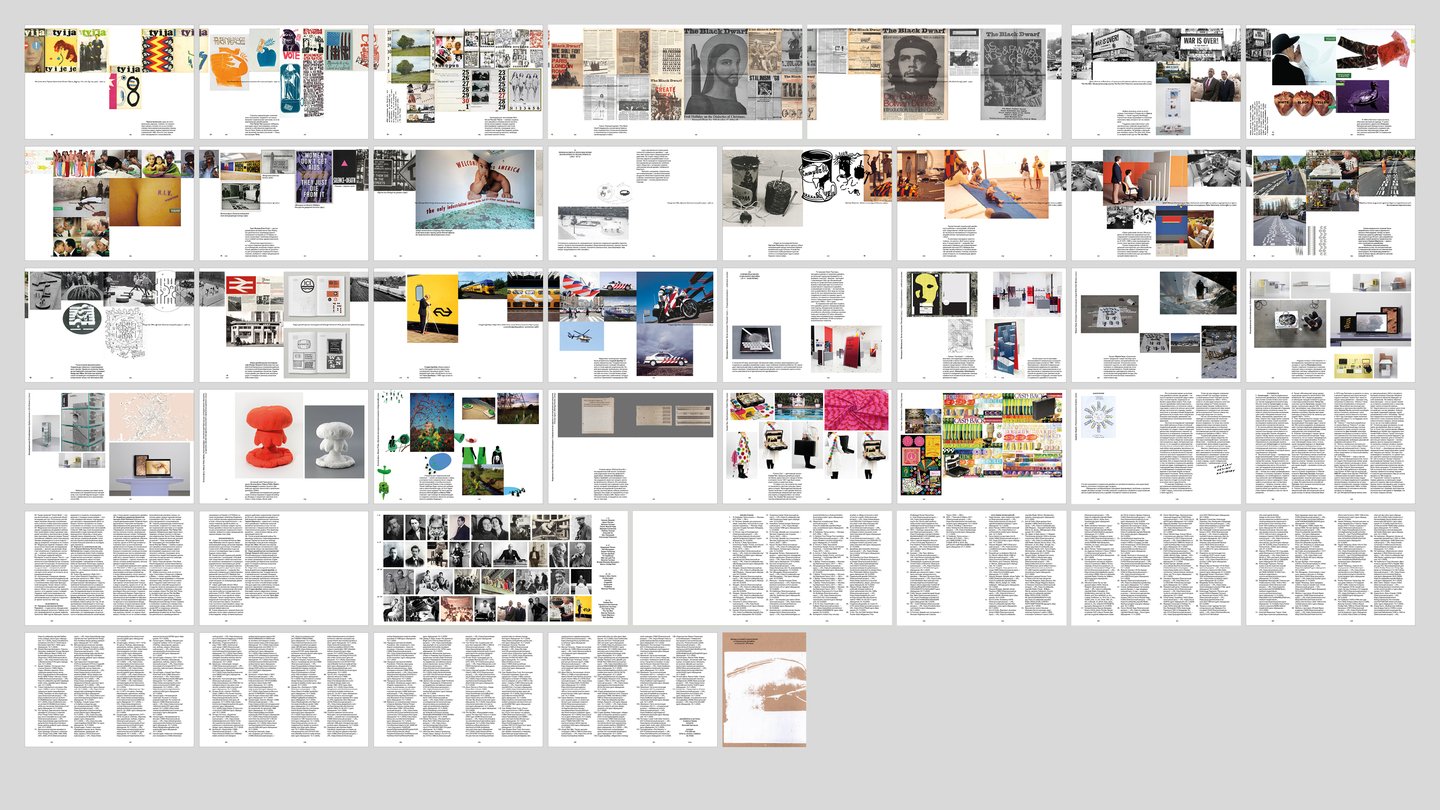The width and height of the screenshot is (1440, 810).
Task: Select the spread with the orange poster and blue apple
Action: (284, 82)
